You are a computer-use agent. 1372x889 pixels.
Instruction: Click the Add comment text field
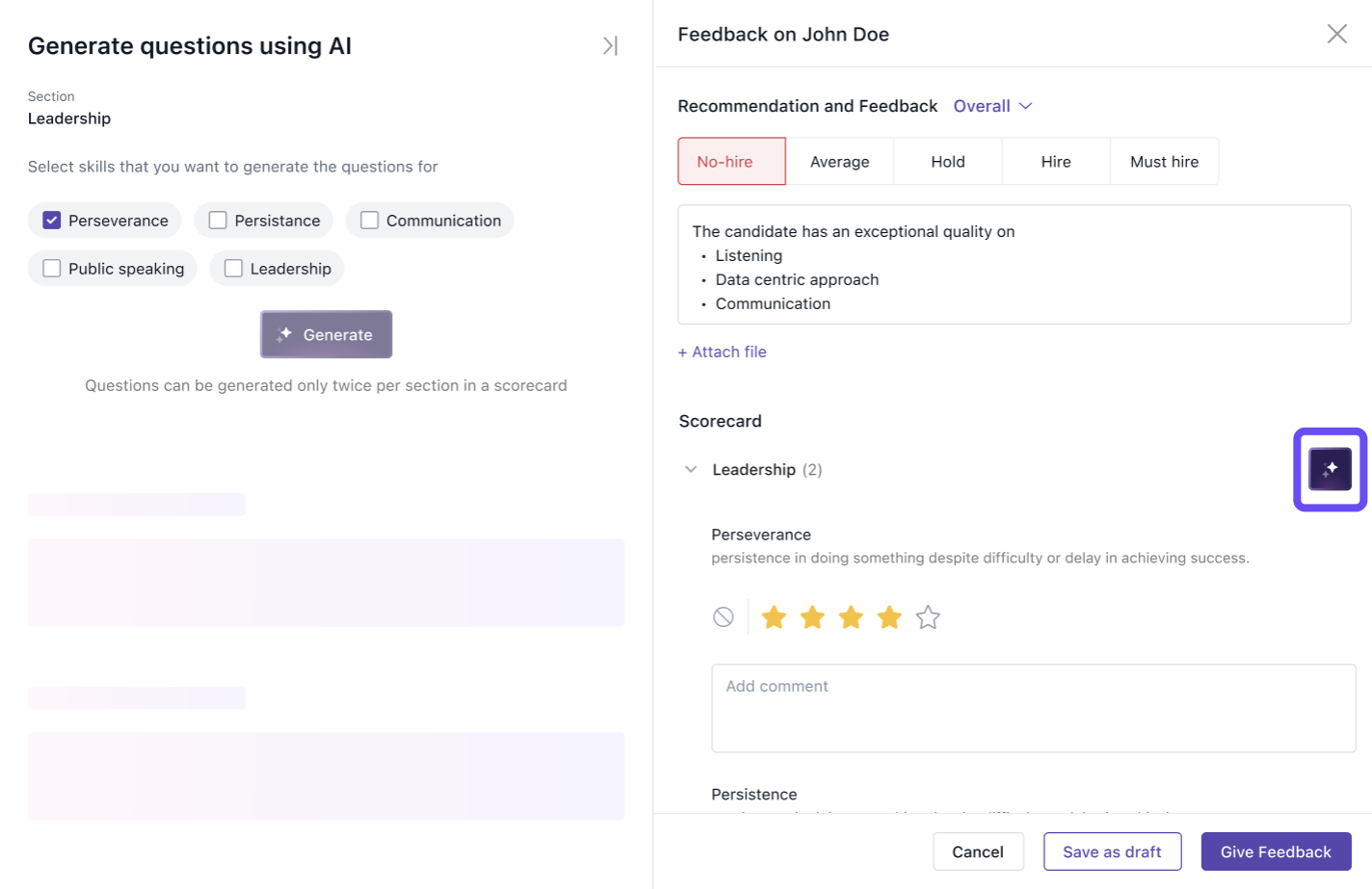pyautogui.click(x=1033, y=708)
